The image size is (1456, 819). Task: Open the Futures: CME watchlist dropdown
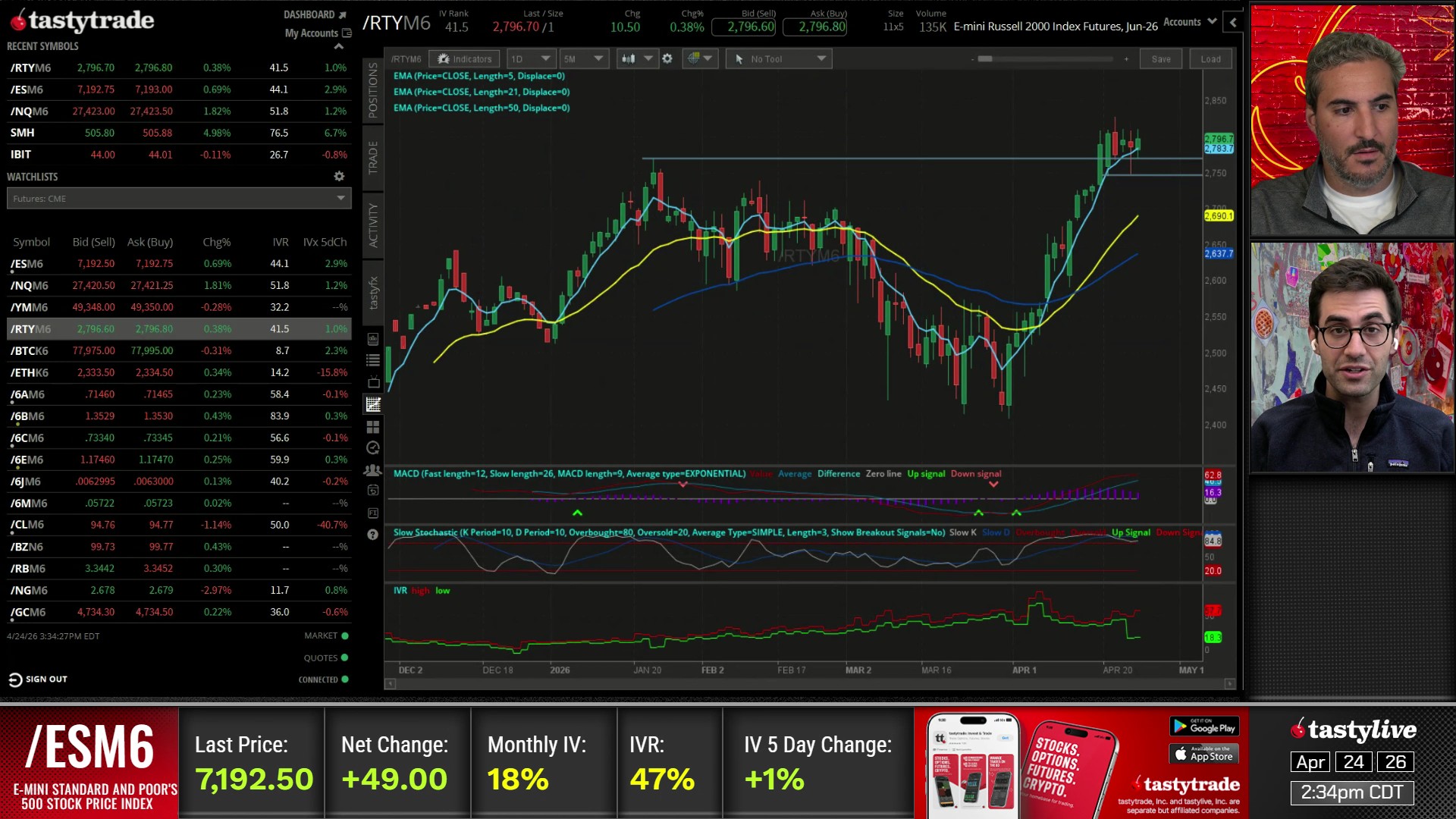click(179, 199)
